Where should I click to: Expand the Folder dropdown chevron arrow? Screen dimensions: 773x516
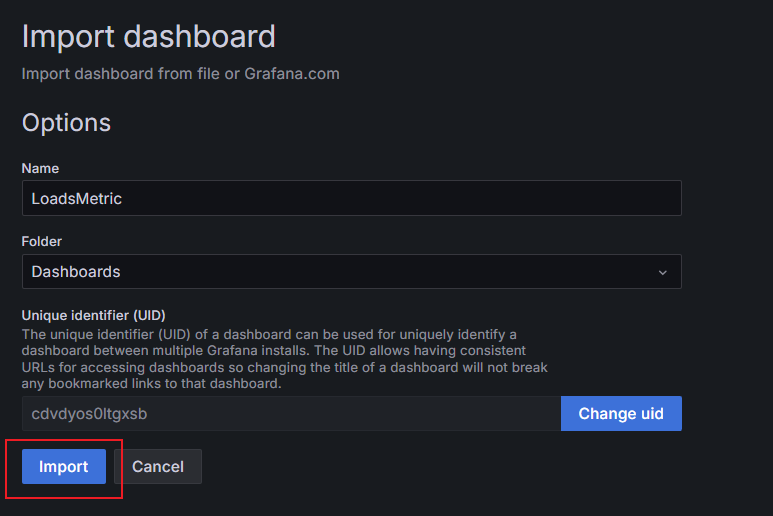click(663, 272)
